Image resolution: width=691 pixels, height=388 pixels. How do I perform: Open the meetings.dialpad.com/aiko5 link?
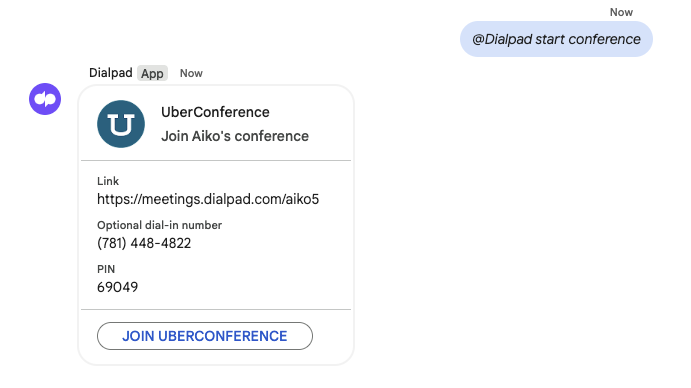click(208, 199)
